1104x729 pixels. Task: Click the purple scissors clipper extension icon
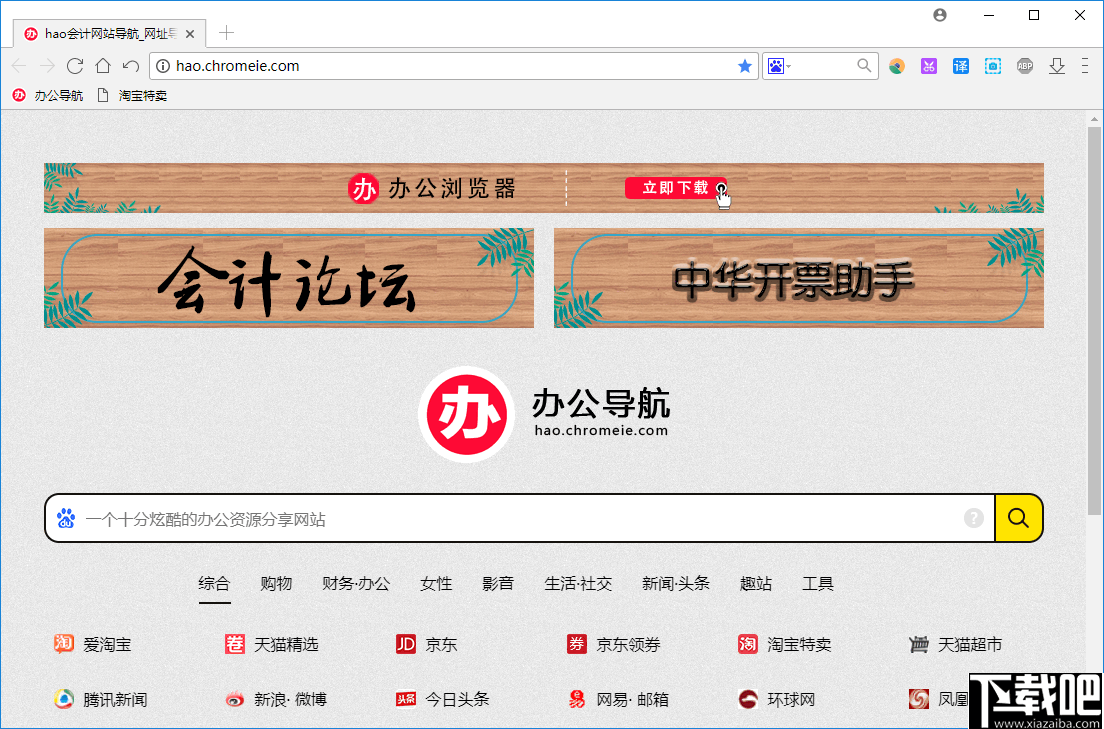[928, 65]
